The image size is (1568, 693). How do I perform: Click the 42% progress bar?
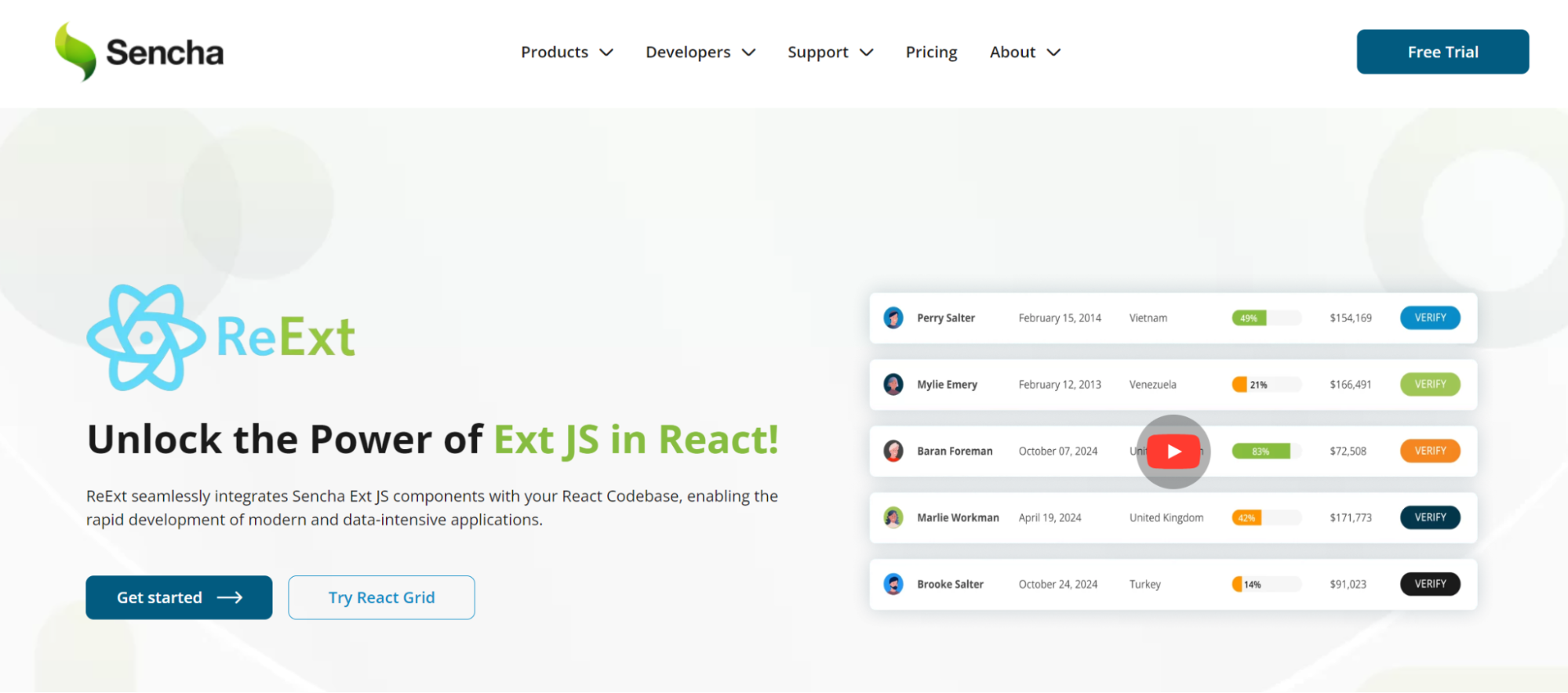click(1267, 518)
